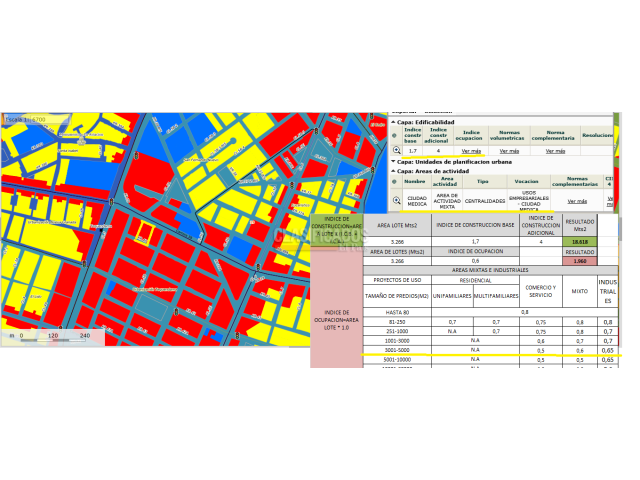Select the Normas volumetricas column header
The height and width of the screenshot is (480, 640).
pos(507,135)
